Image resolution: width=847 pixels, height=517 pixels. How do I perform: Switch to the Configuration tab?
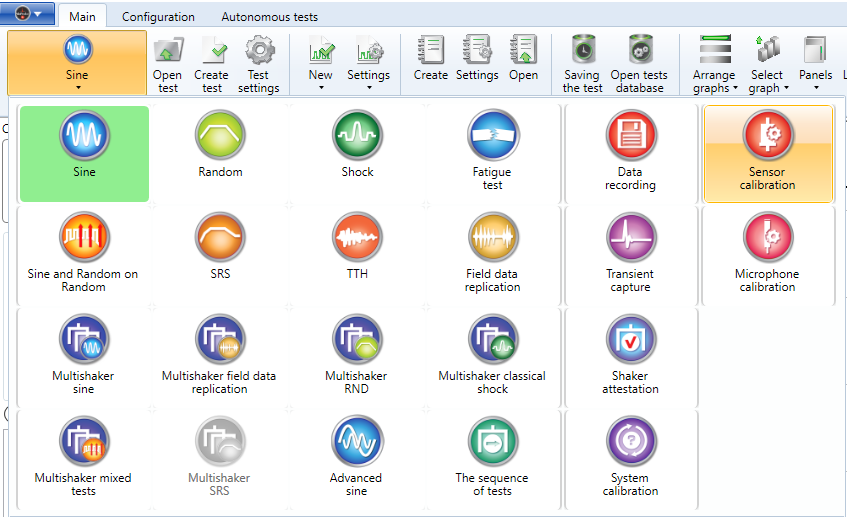[158, 17]
